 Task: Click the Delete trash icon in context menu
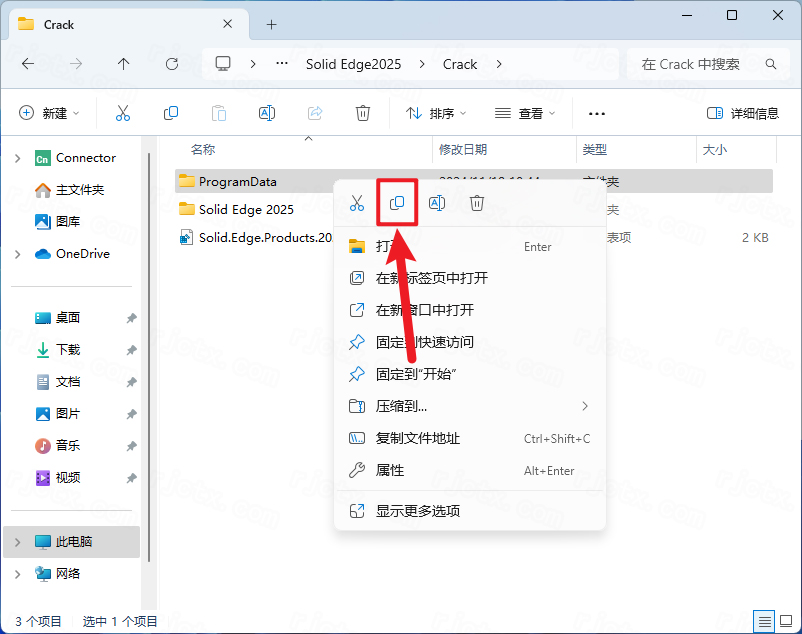(477, 203)
